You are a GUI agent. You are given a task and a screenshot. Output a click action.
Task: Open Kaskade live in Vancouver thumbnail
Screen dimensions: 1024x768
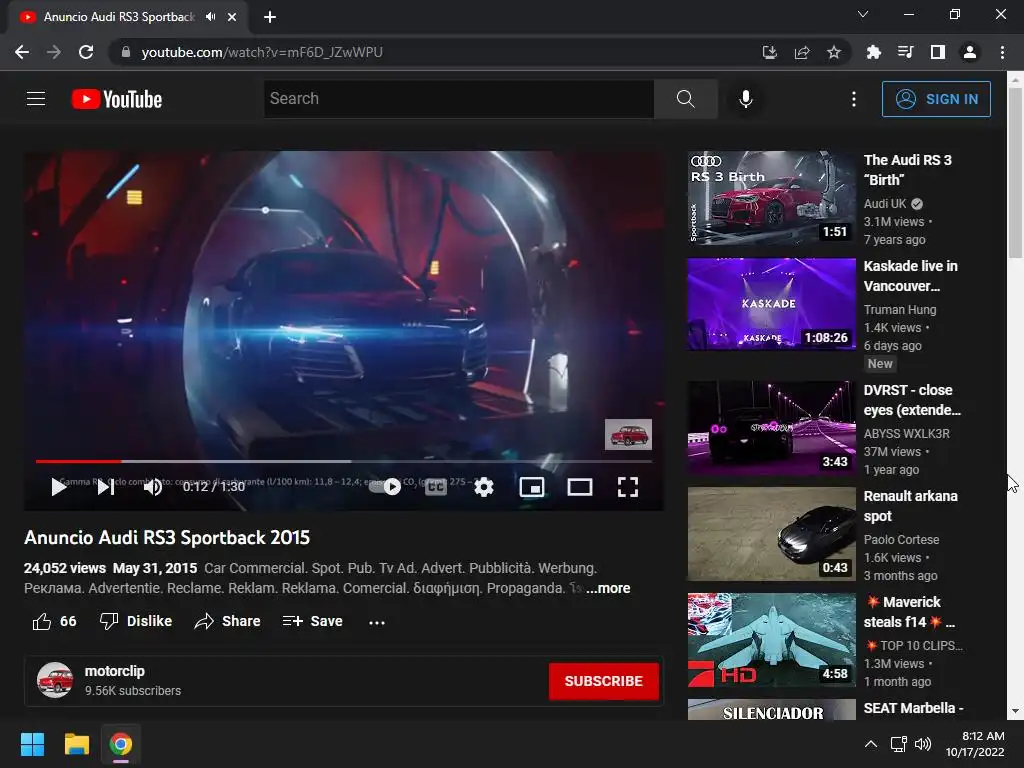pos(771,304)
